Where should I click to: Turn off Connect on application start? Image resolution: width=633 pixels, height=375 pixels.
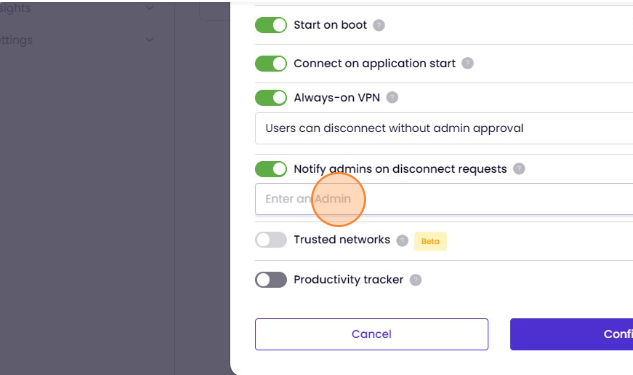pyautogui.click(x=271, y=63)
